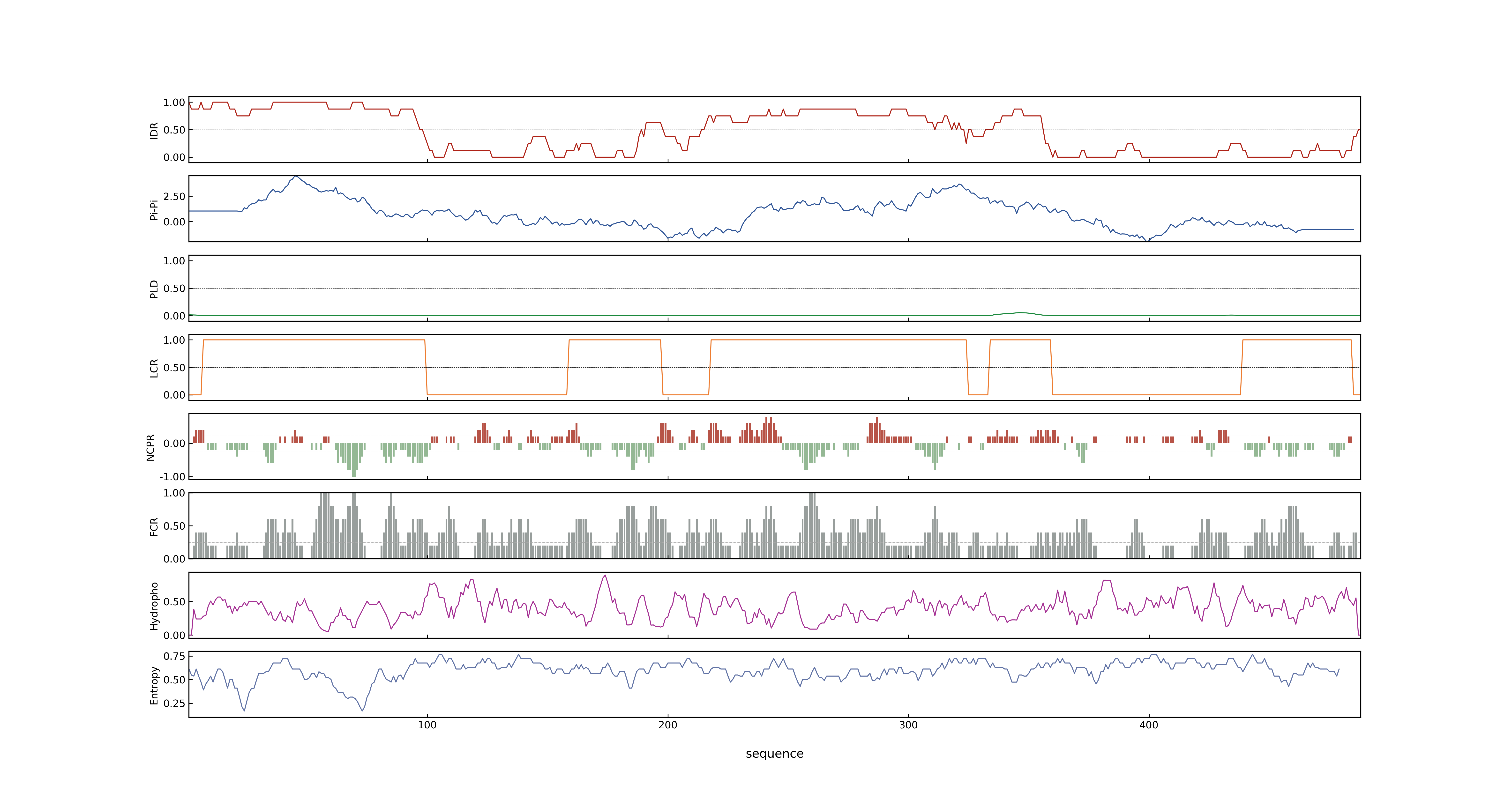Click the LCR axis label
Screen dimensions: 1512x806
point(154,368)
